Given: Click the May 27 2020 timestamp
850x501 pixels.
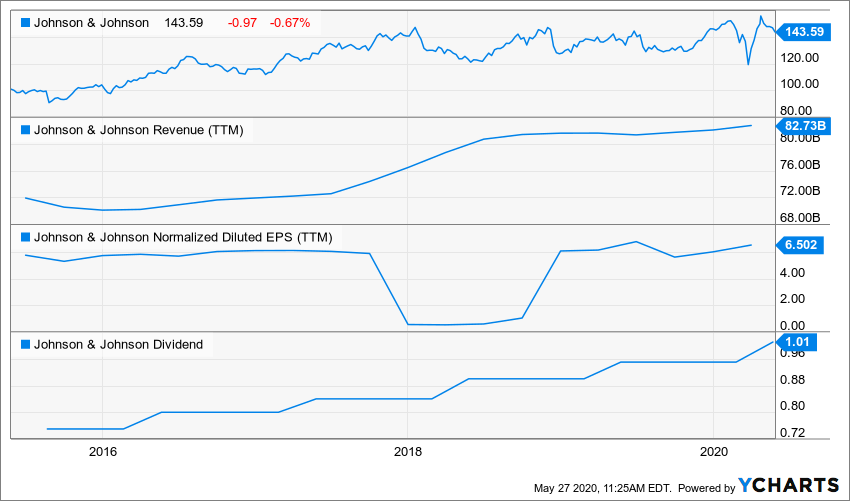Looking at the screenshot, I should click(x=600, y=487).
